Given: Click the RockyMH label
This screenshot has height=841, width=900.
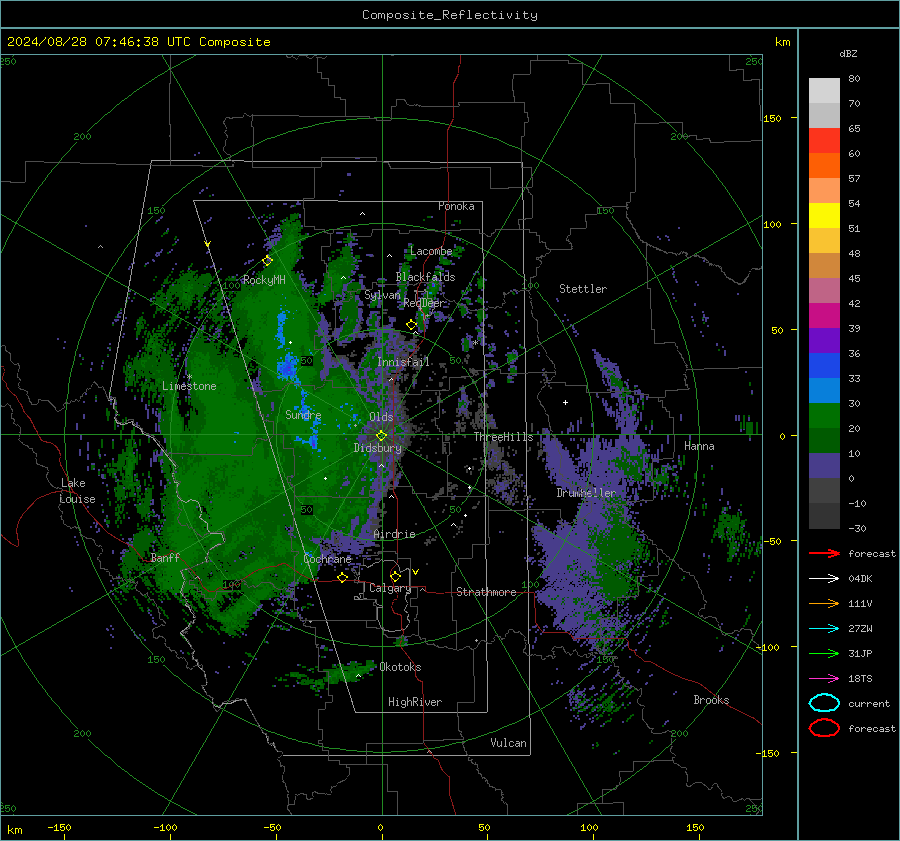Looking at the screenshot, I should pos(264,280).
